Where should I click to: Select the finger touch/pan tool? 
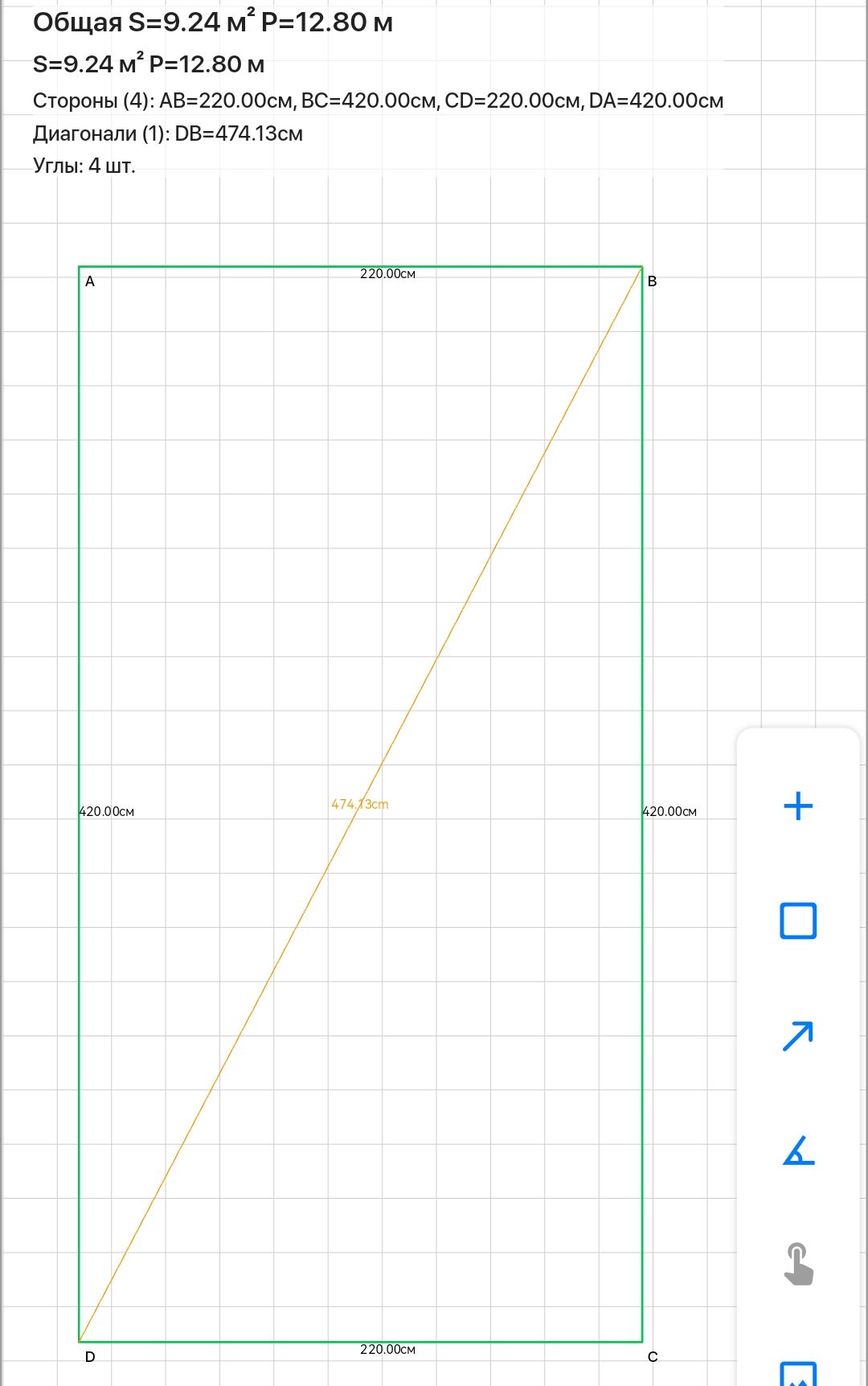pos(798,1264)
